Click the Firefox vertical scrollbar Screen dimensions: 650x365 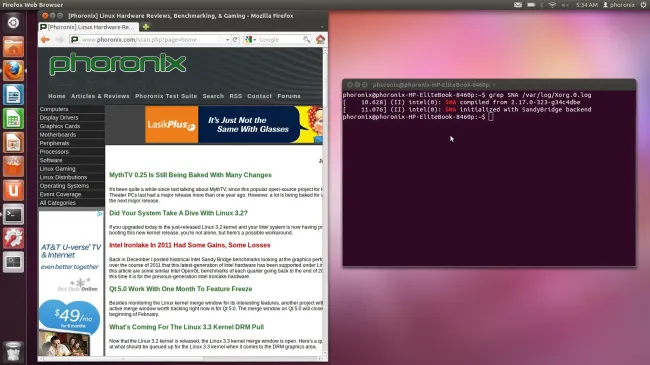coord(325,201)
